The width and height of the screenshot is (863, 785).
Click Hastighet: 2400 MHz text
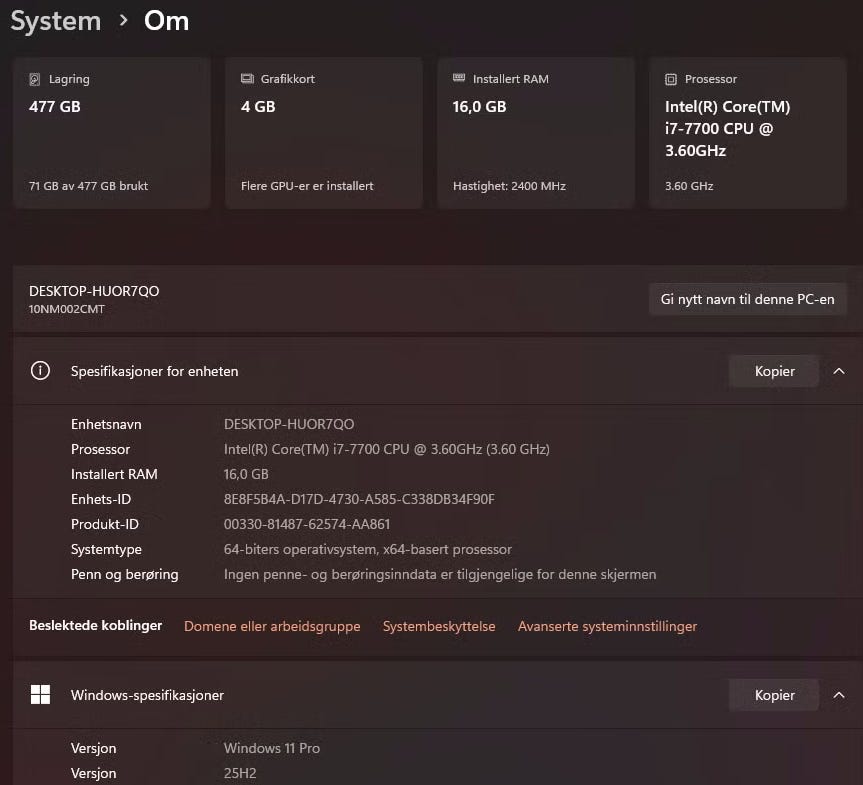pyautogui.click(x=509, y=186)
